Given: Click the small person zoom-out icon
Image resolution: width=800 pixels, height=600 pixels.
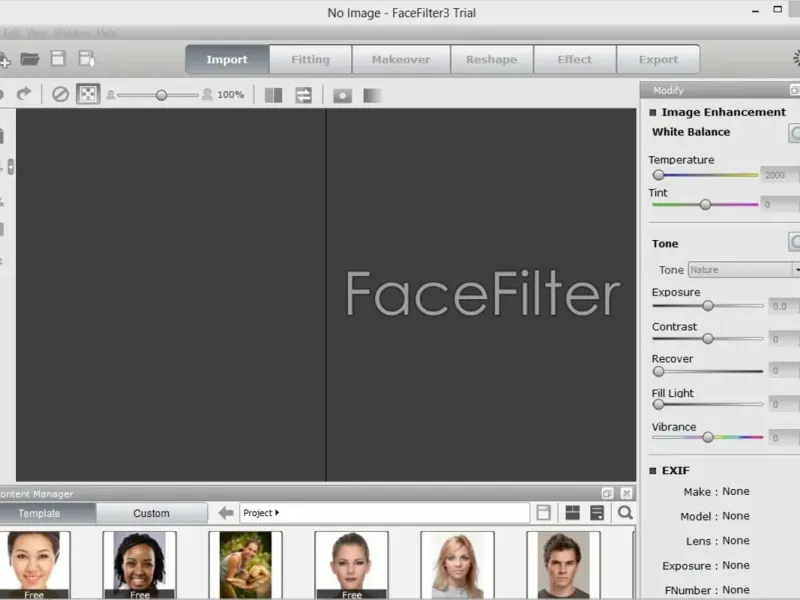Looking at the screenshot, I should tap(110, 95).
